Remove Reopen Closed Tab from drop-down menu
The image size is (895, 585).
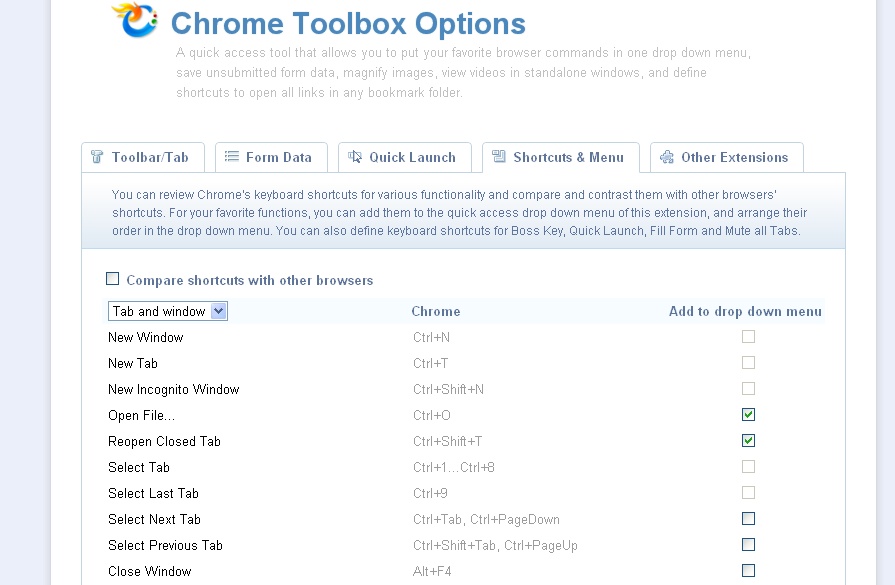click(748, 440)
